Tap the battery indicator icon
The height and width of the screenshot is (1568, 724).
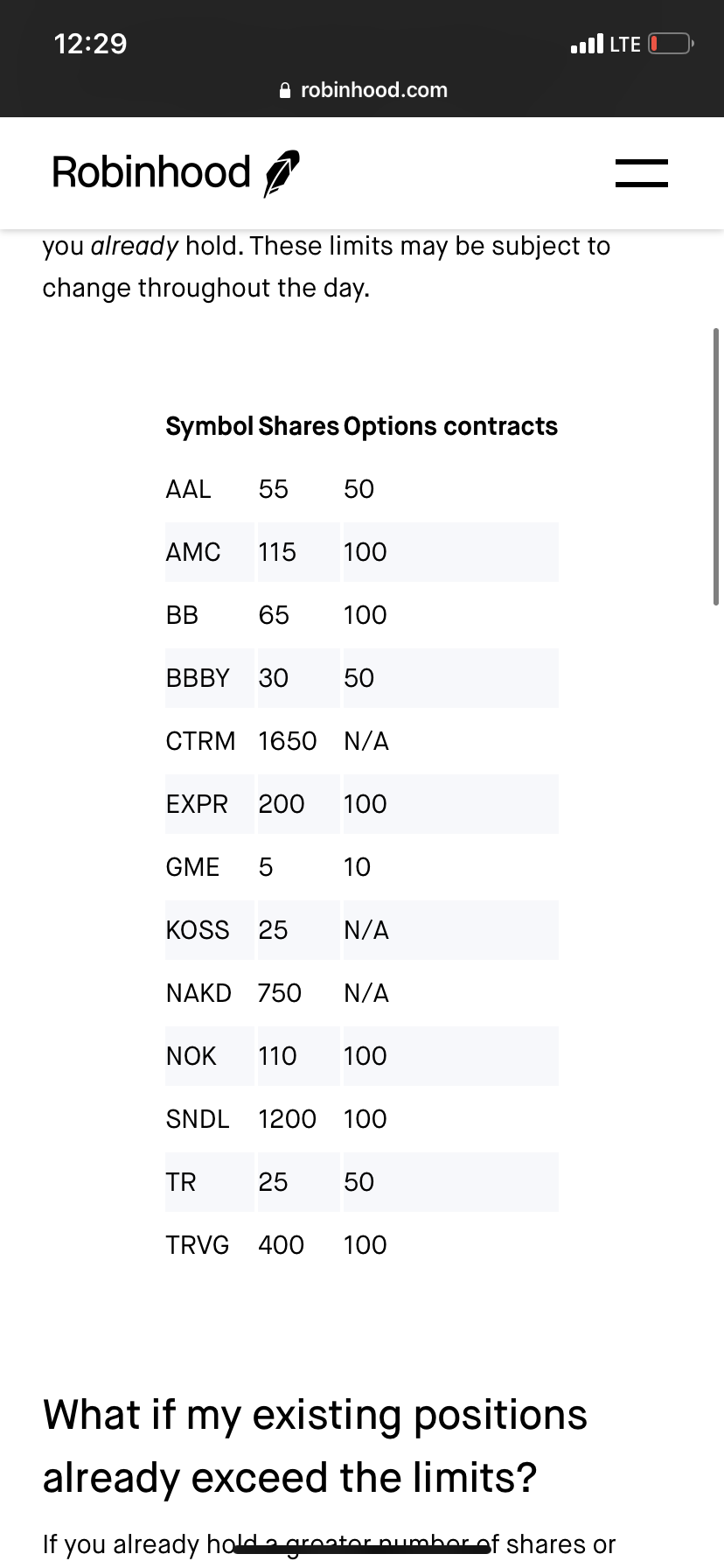click(671, 44)
